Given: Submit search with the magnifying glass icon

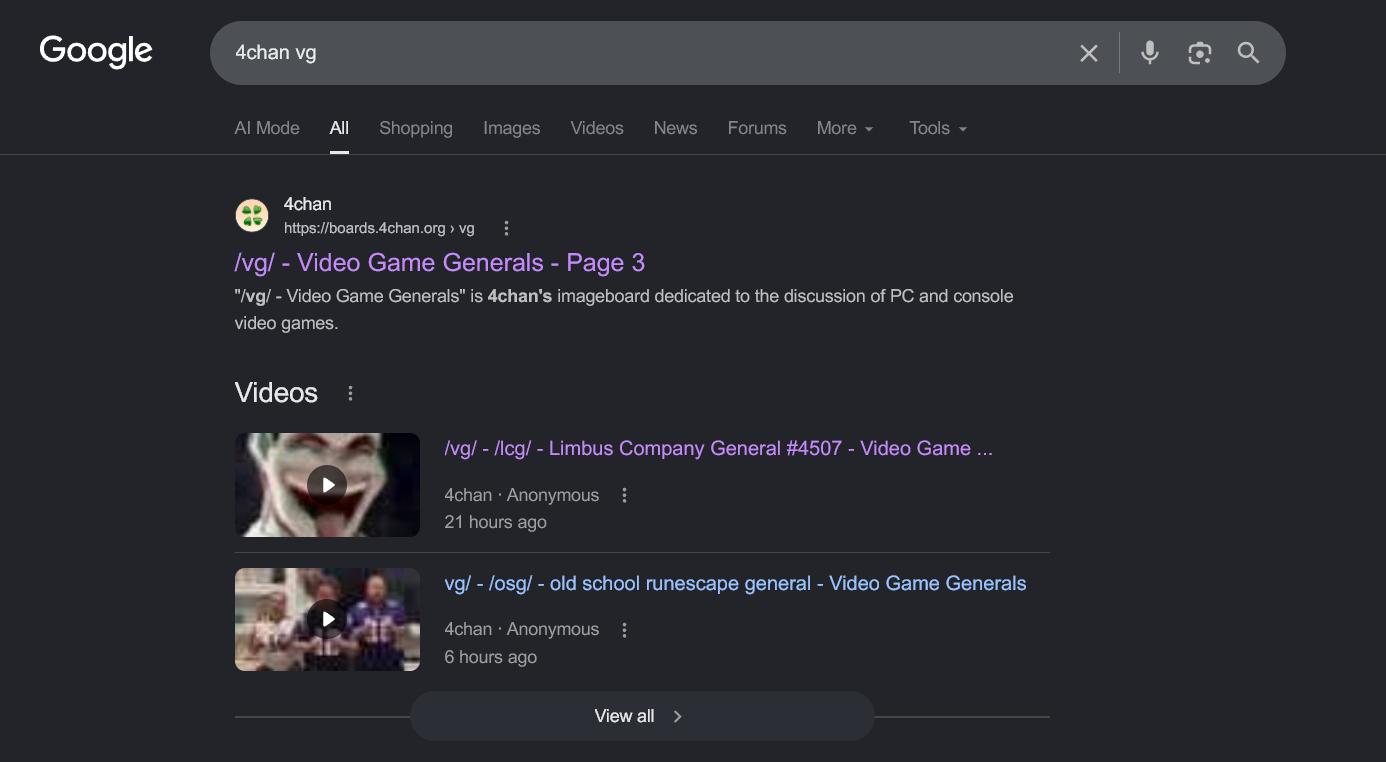Looking at the screenshot, I should click(x=1248, y=53).
